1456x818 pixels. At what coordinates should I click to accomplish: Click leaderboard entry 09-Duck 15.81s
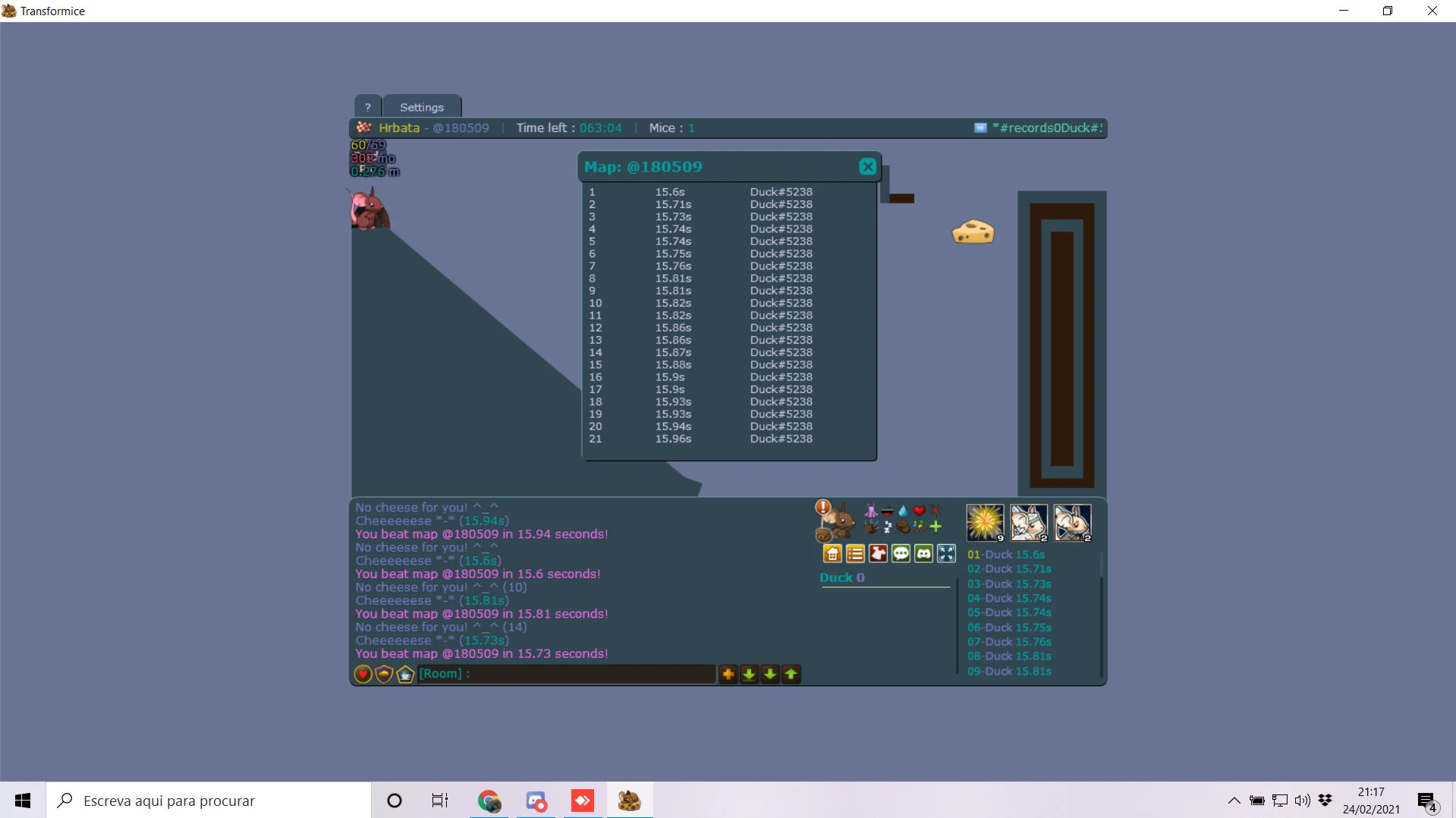[1009, 672]
